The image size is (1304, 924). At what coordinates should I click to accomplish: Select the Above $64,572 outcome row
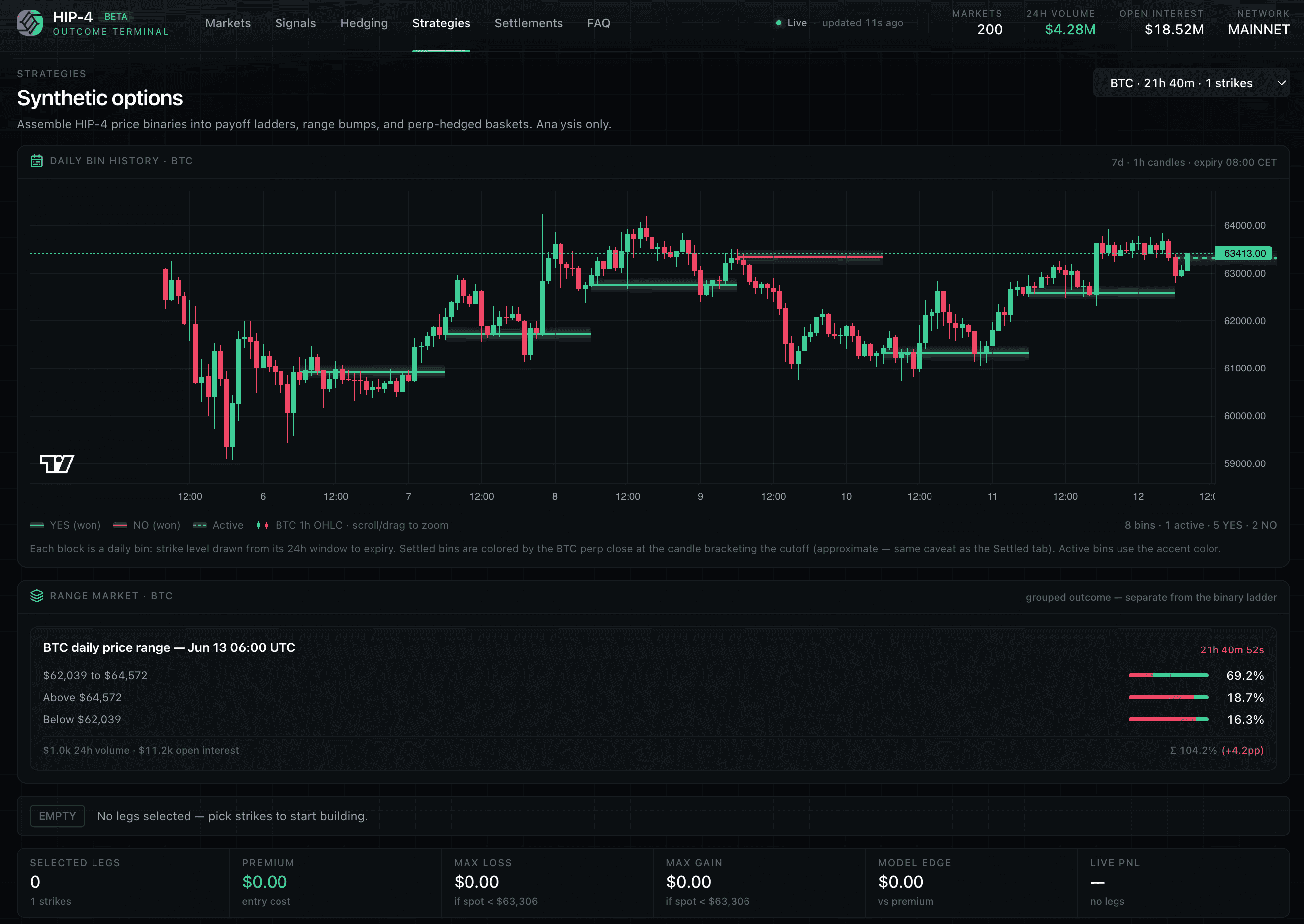pos(653,698)
